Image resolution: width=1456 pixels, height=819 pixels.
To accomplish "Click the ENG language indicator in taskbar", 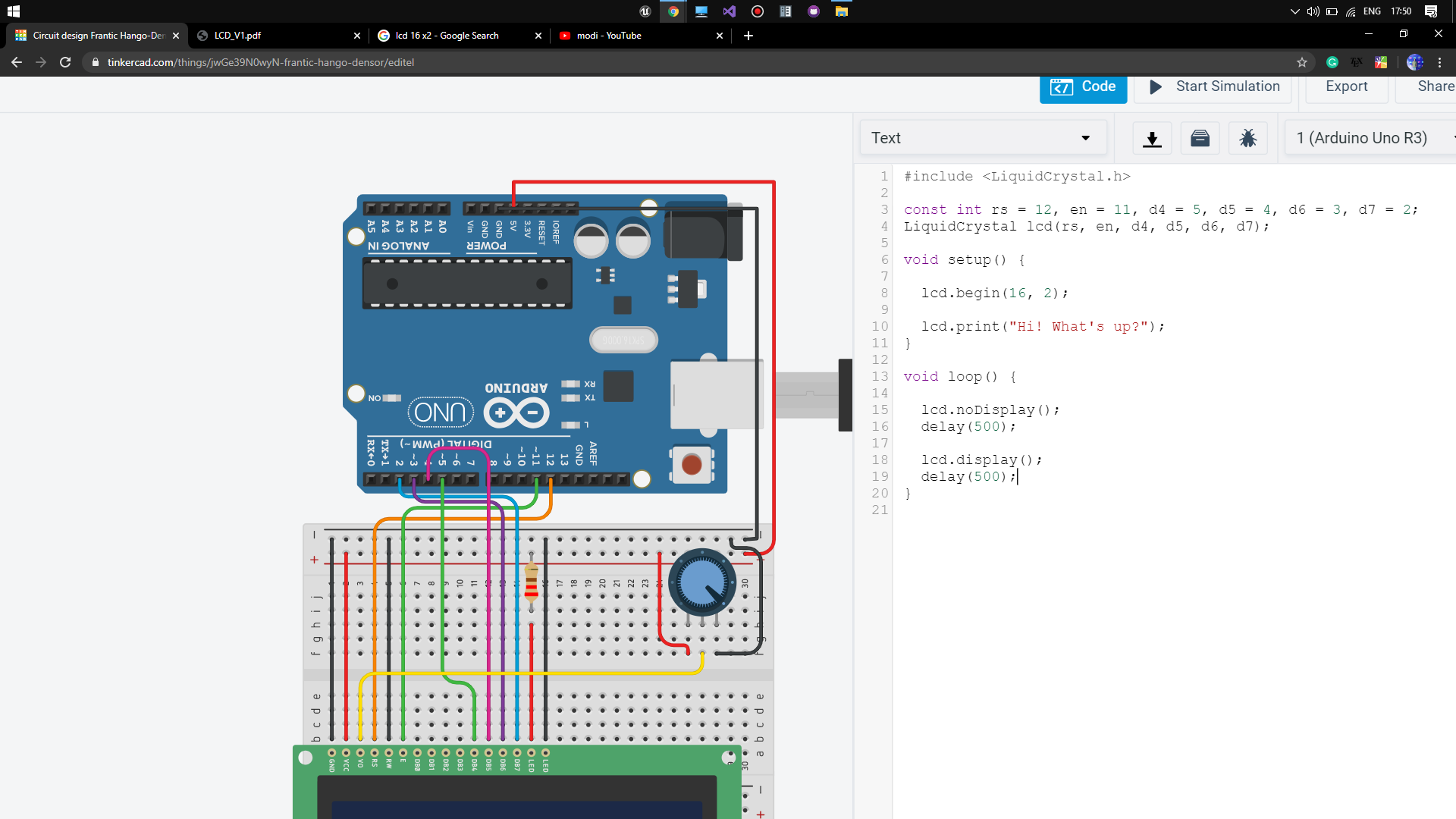I will (1374, 11).
